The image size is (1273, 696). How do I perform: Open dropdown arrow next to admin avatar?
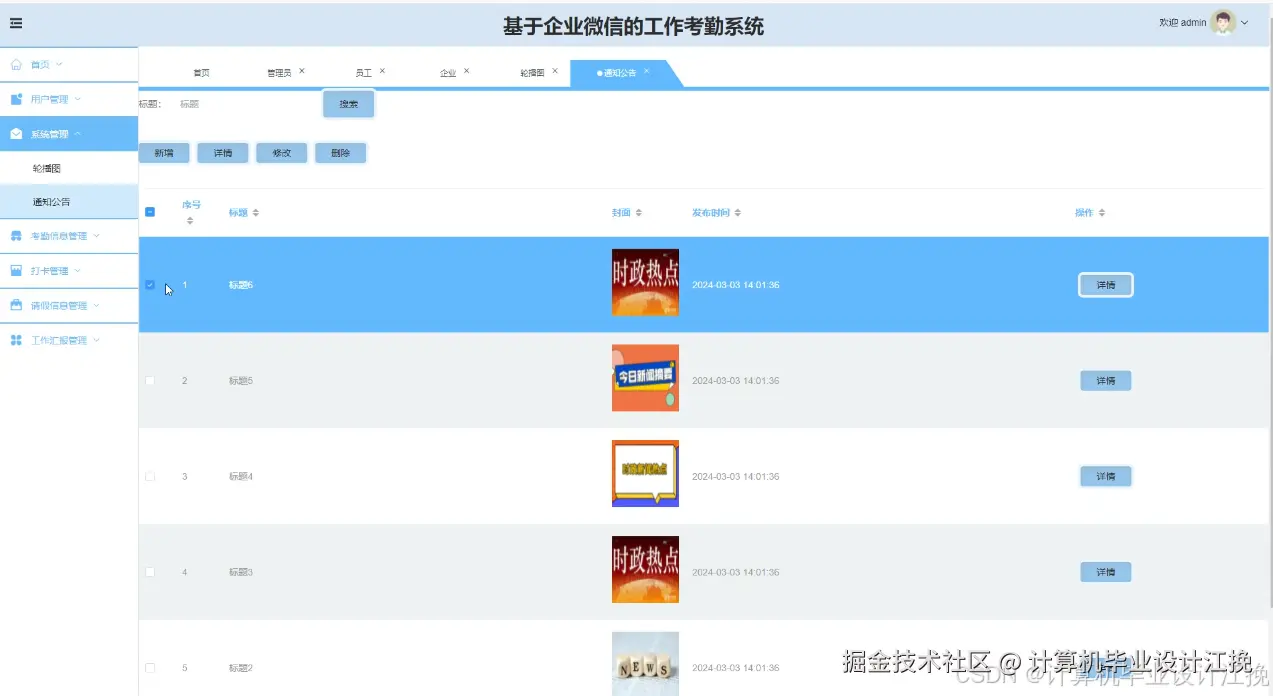[1245, 23]
